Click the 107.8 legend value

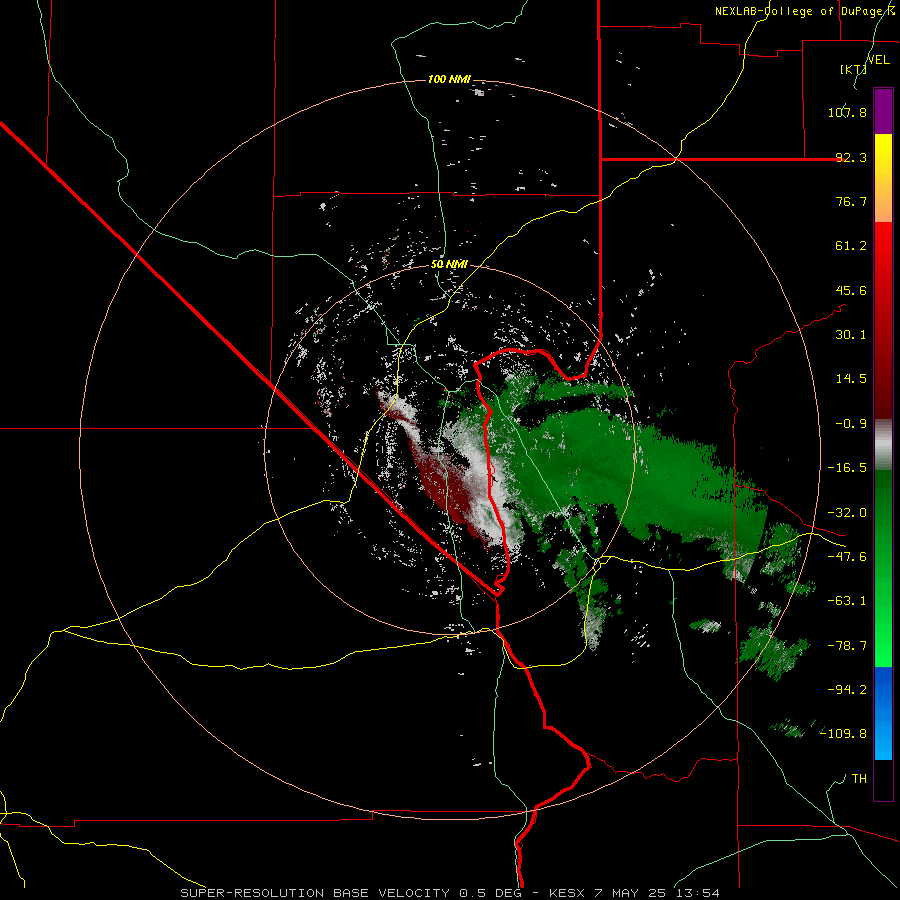[x=847, y=112]
